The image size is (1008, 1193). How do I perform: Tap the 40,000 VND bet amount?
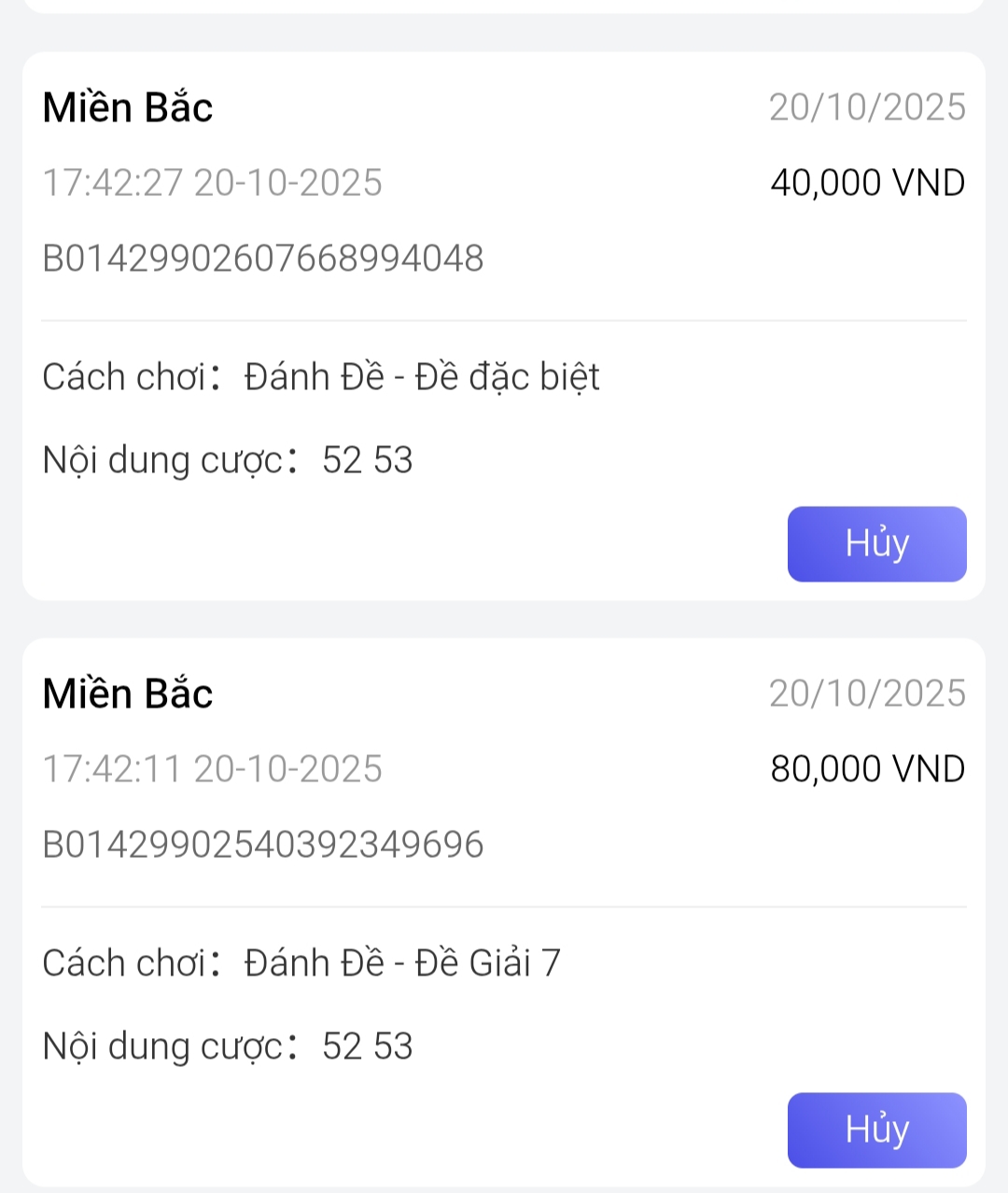point(867,183)
